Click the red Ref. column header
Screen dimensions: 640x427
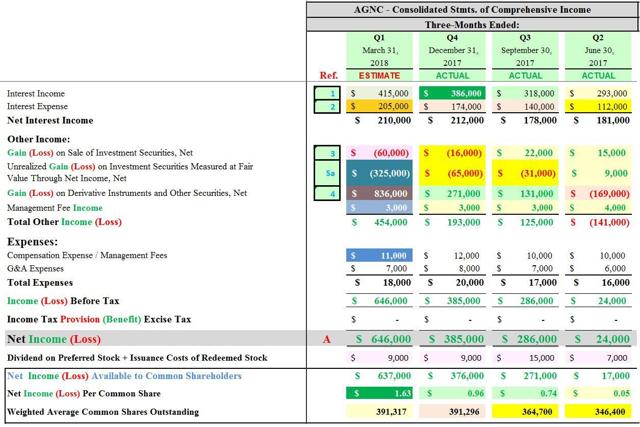pyautogui.click(x=329, y=76)
